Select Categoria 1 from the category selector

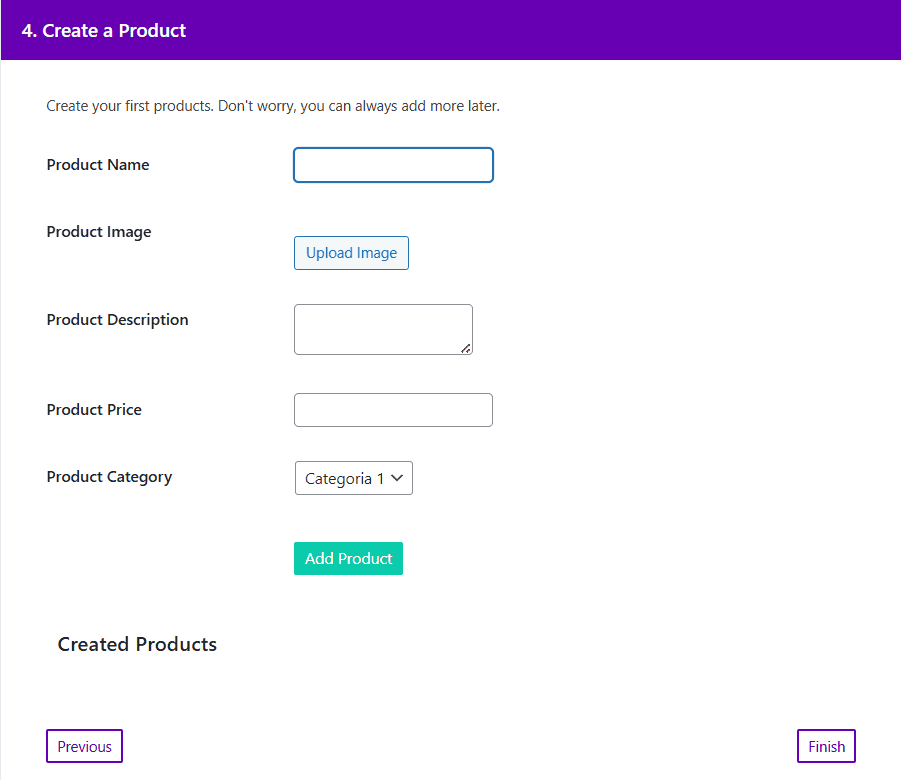tap(345, 477)
